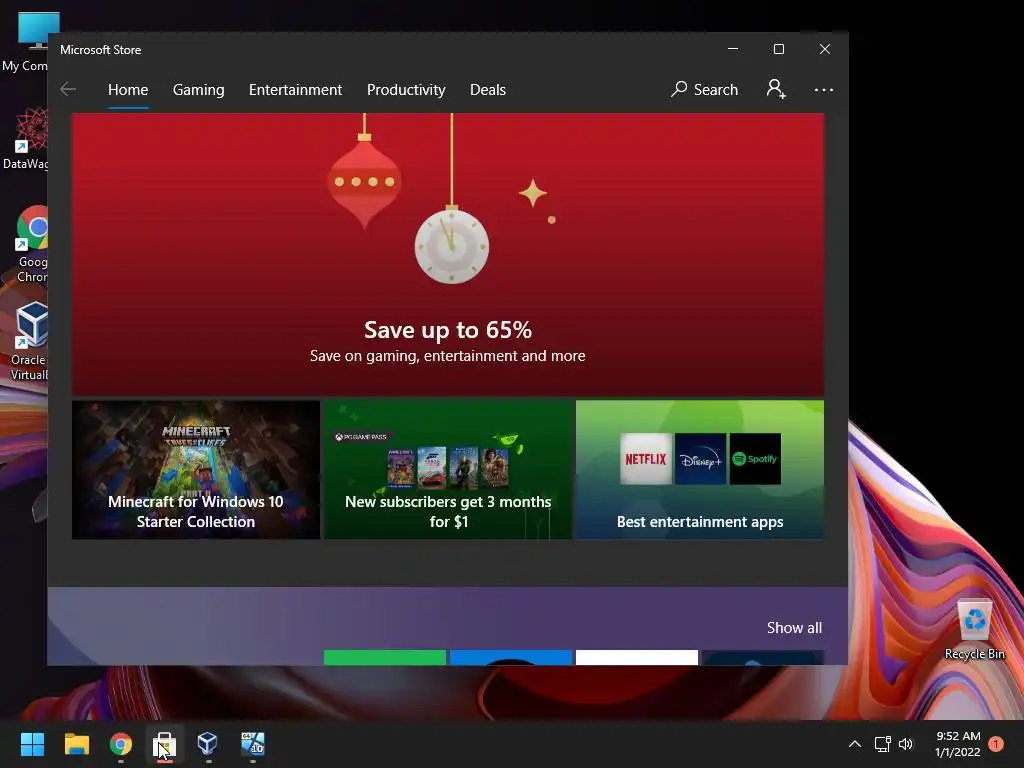Click the Show all link
The width and height of the screenshot is (1024, 768).
tap(794, 628)
